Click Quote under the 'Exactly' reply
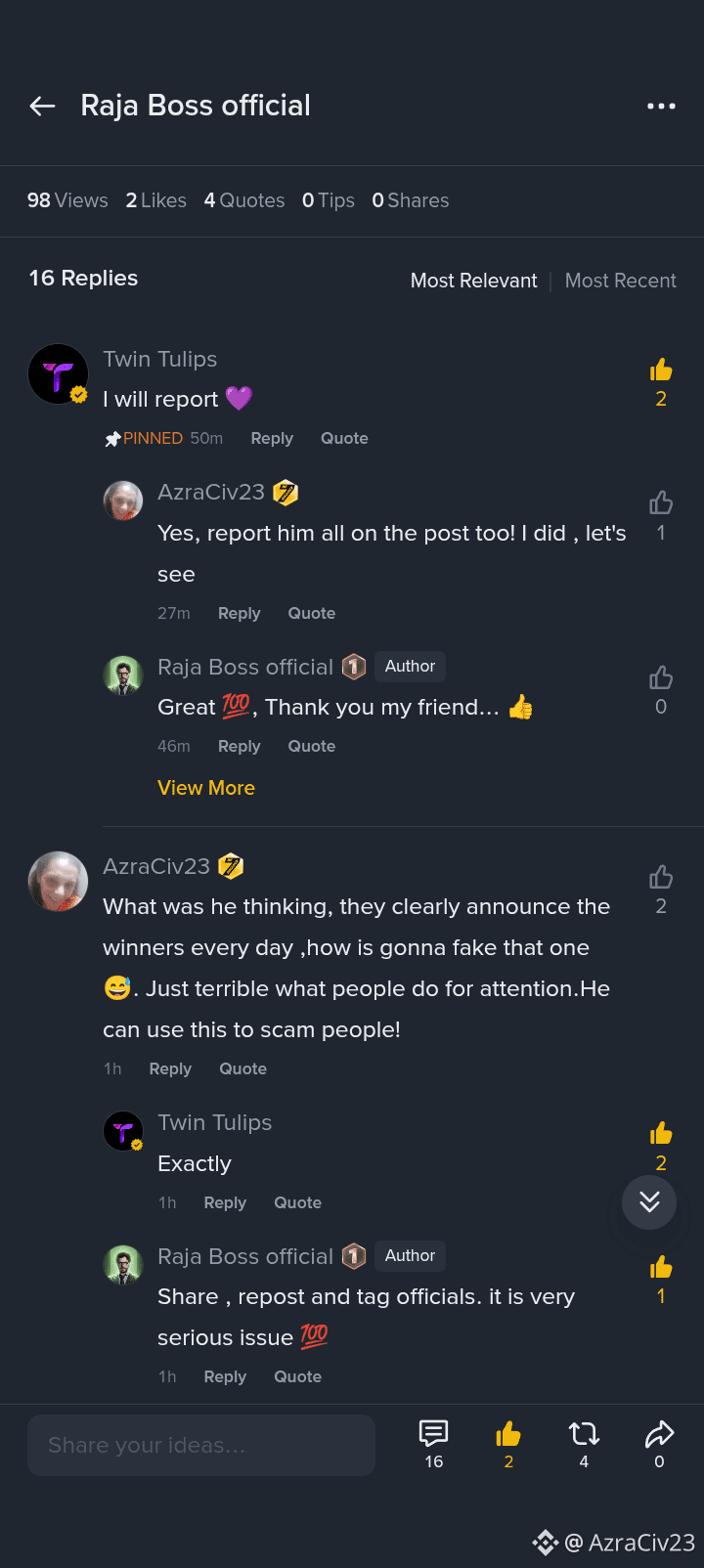The width and height of the screenshot is (704, 1568). (297, 1203)
